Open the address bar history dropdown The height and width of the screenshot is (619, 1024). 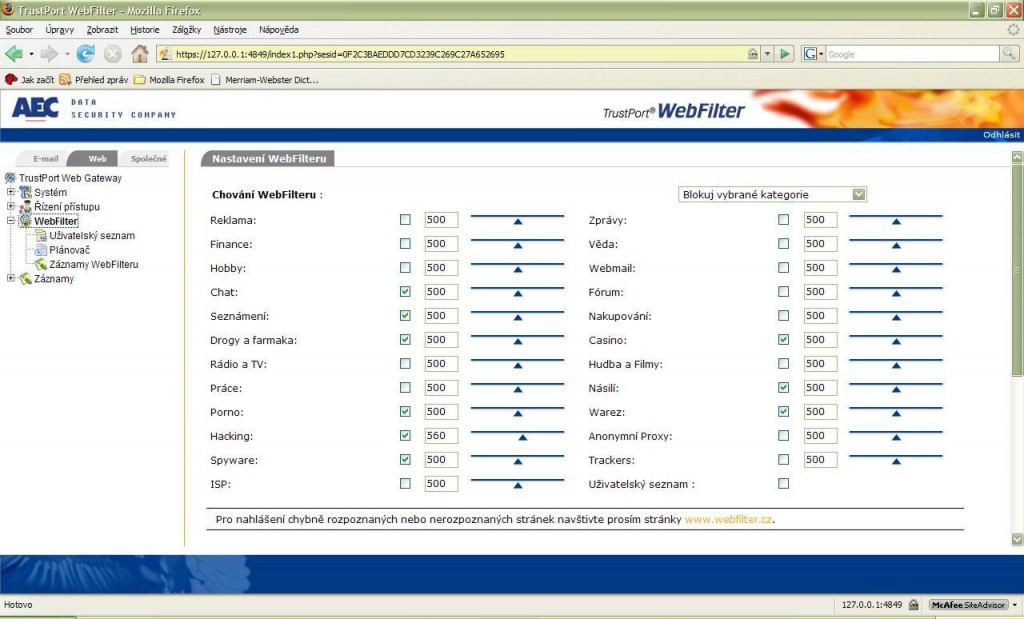[768, 54]
